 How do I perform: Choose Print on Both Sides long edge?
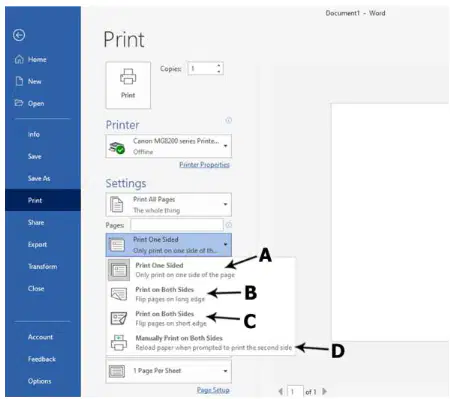[x=201, y=294]
